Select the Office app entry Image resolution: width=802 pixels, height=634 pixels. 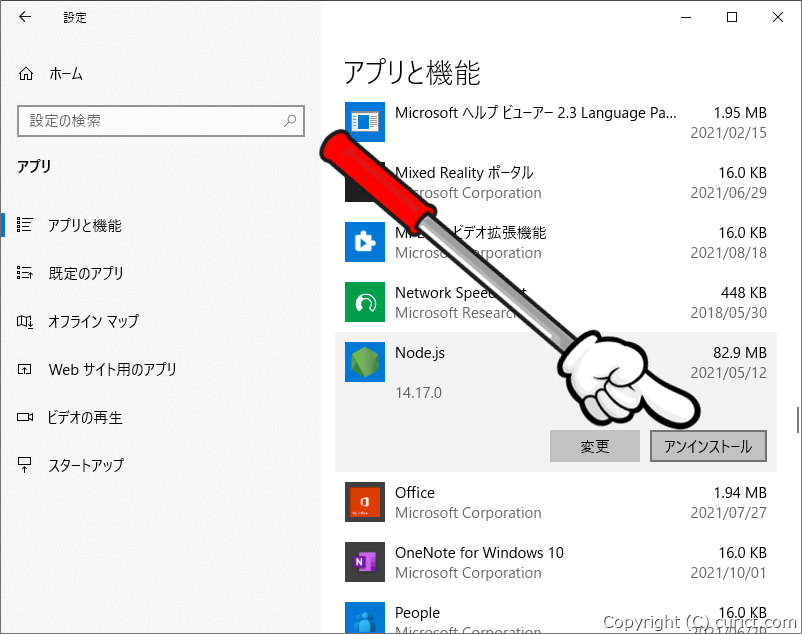[x=556, y=502]
